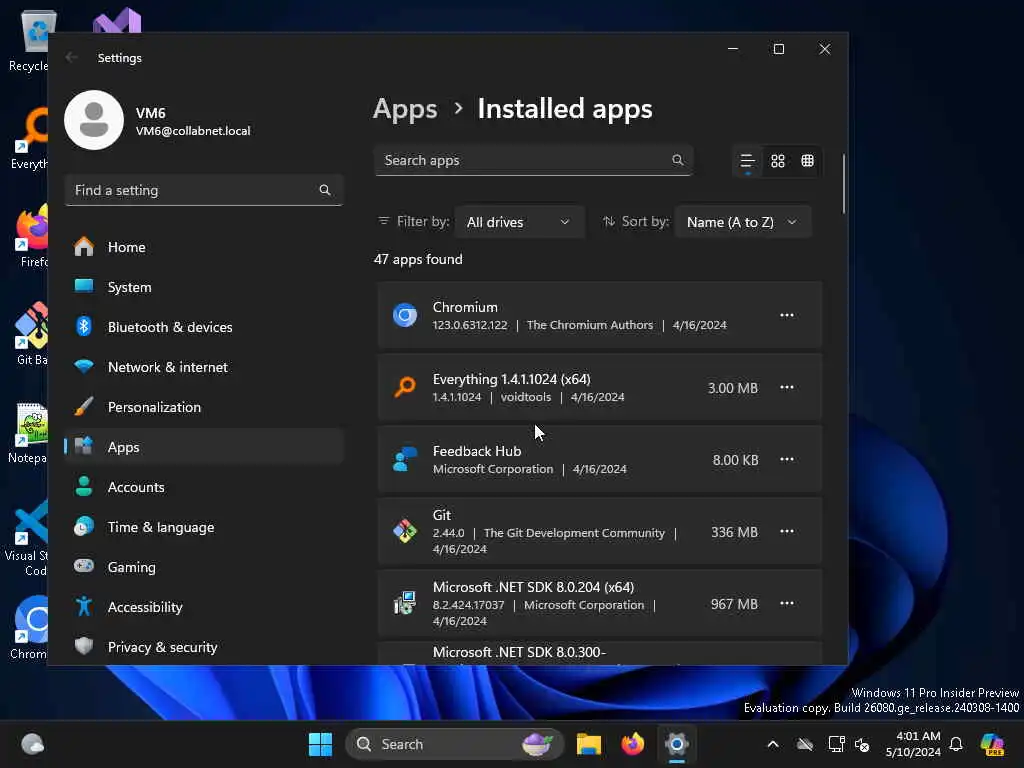The width and height of the screenshot is (1024, 768).
Task: Click the Bluetooth icon in sidebar
Action: 84,326
